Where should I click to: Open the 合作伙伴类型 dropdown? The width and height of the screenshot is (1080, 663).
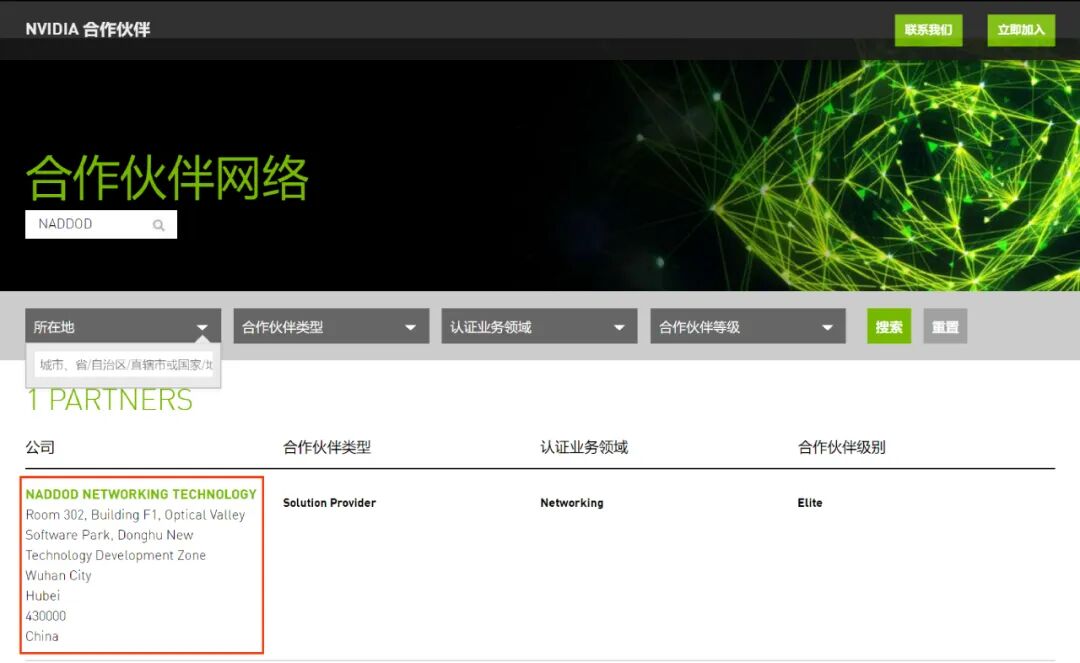331,326
